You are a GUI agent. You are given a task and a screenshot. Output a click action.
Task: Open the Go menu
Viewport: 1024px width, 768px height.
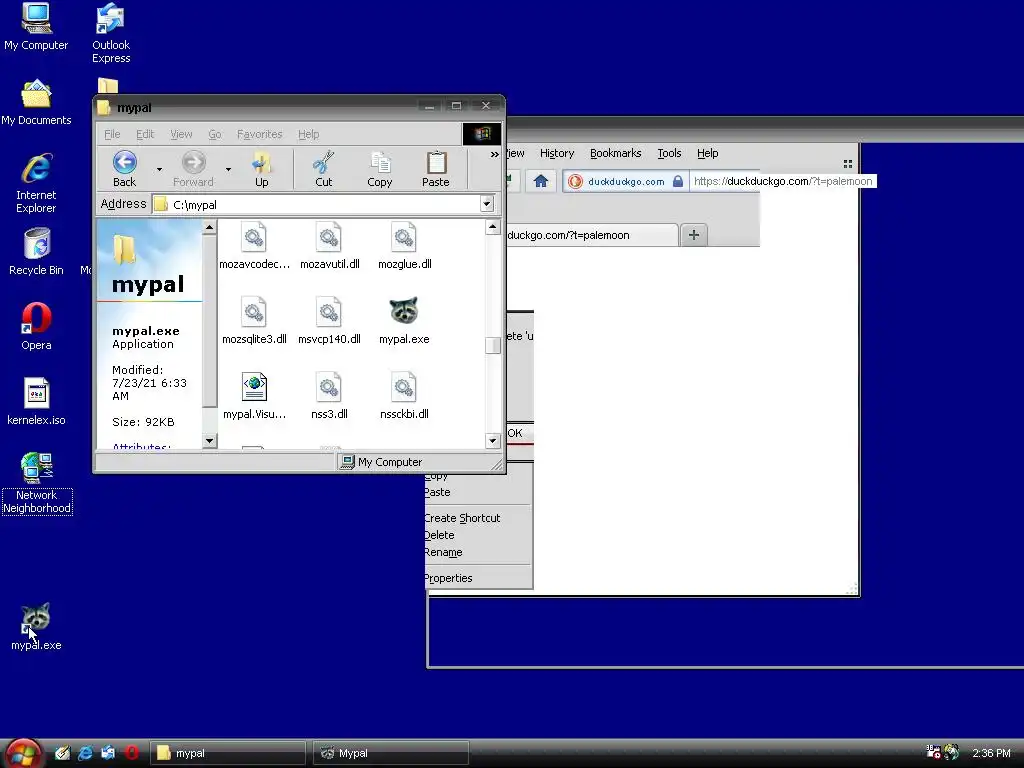tap(215, 134)
